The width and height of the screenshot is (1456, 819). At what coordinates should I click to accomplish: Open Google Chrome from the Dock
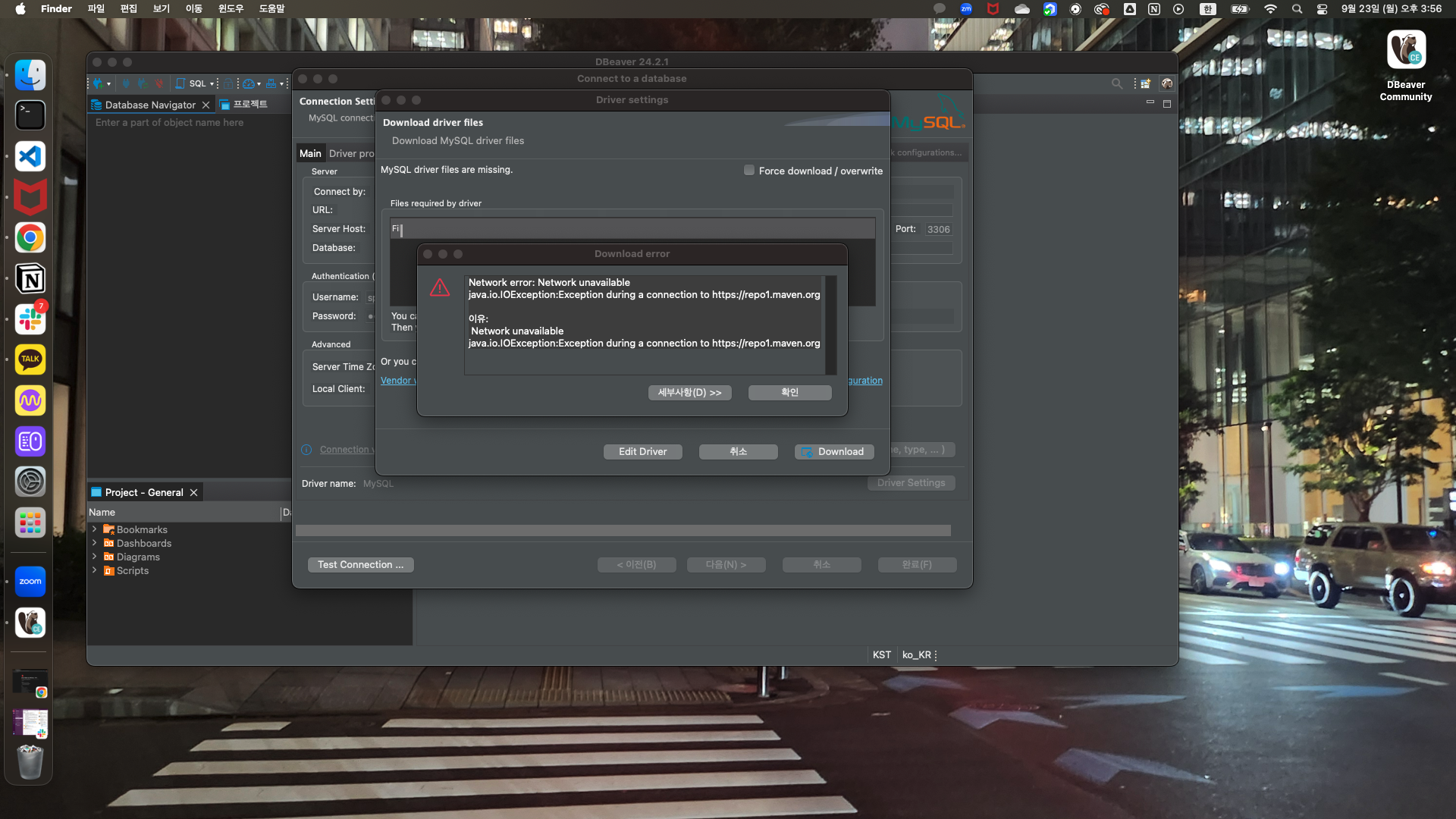click(30, 238)
